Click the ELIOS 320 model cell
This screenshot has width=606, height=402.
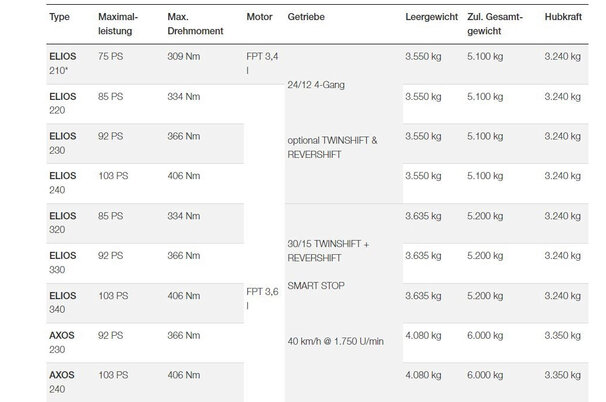tap(34, 223)
